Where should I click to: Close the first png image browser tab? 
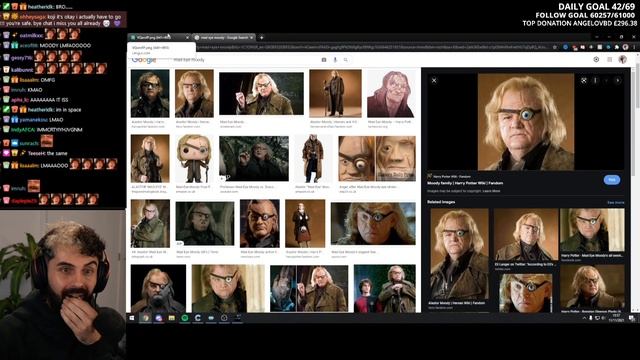pyautogui.click(x=187, y=38)
